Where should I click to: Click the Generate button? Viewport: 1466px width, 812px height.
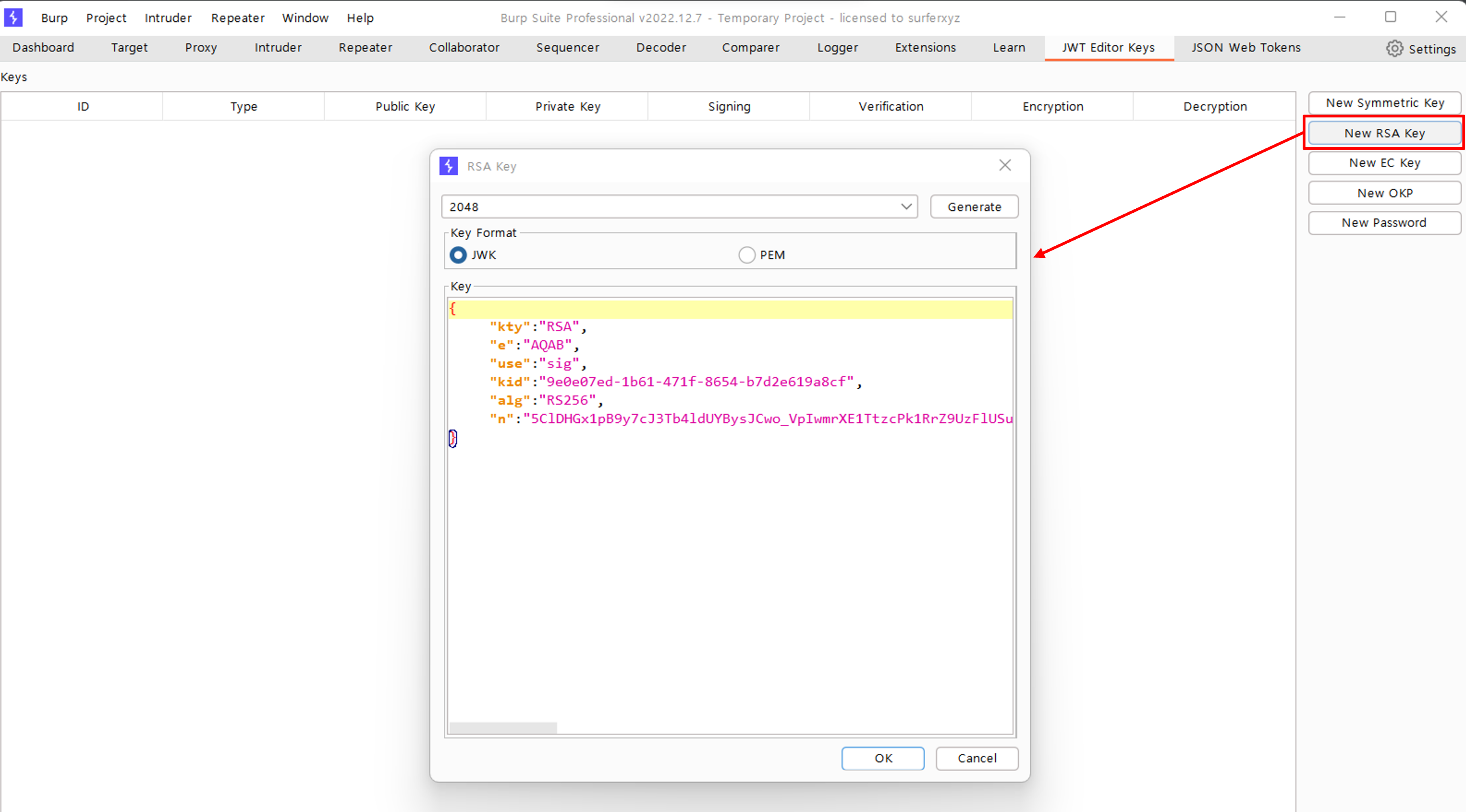coord(974,207)
